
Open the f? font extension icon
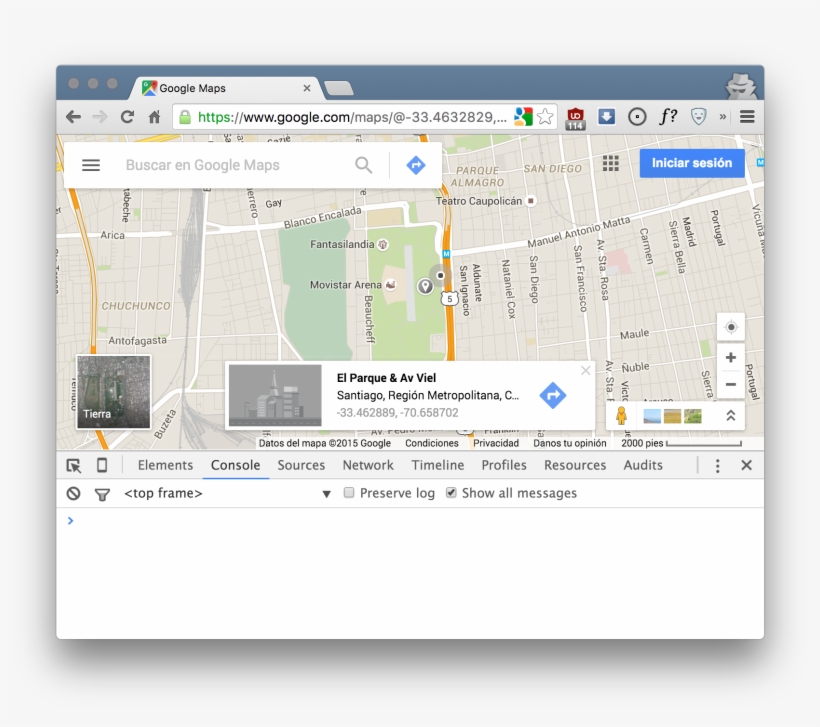point(668,116)
